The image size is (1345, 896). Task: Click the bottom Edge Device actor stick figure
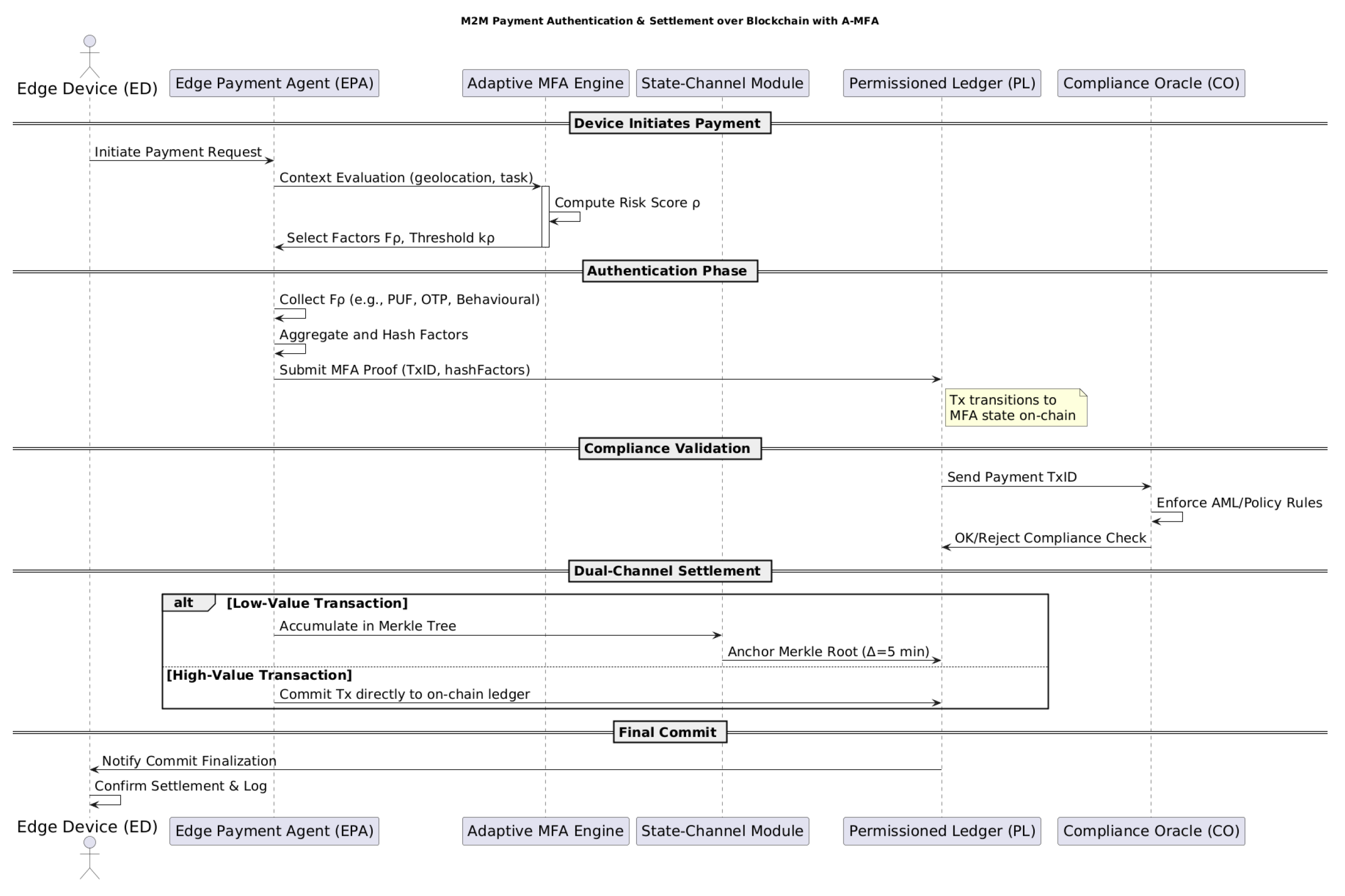pyautogui.click(x=89, y=857)
